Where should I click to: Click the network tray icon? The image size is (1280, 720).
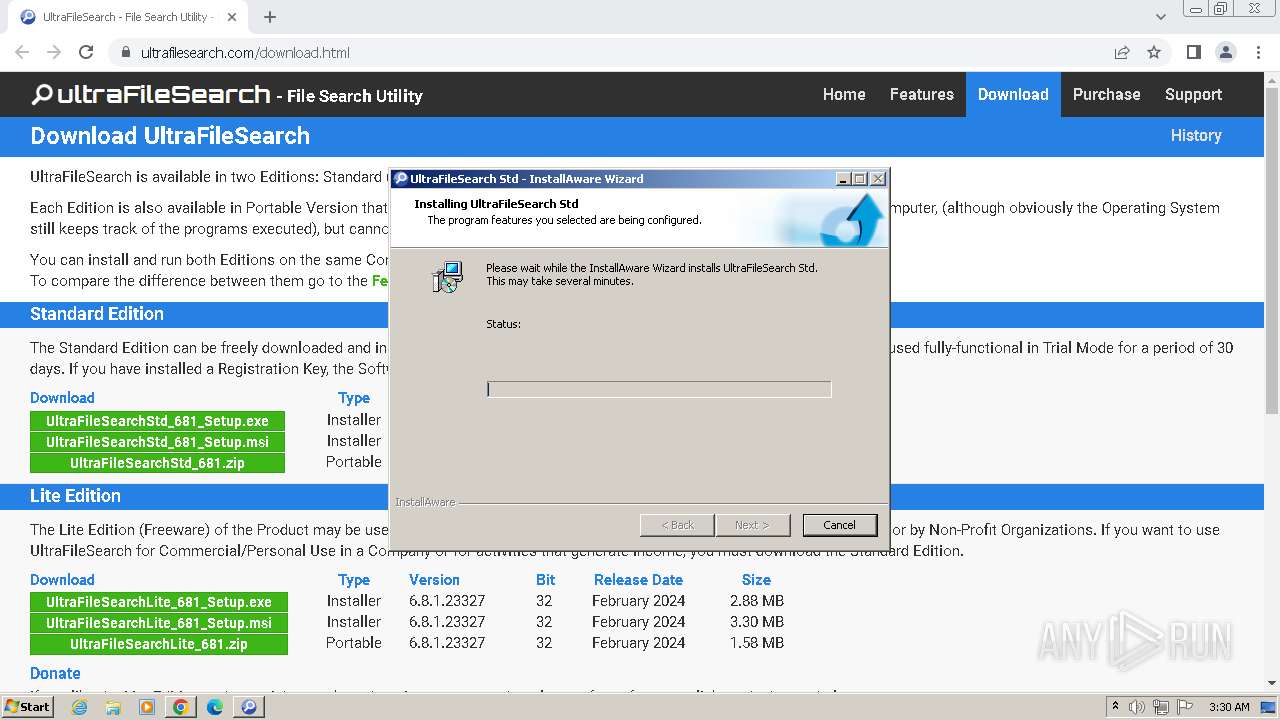pyautogui.click(x=1161, y=707)
